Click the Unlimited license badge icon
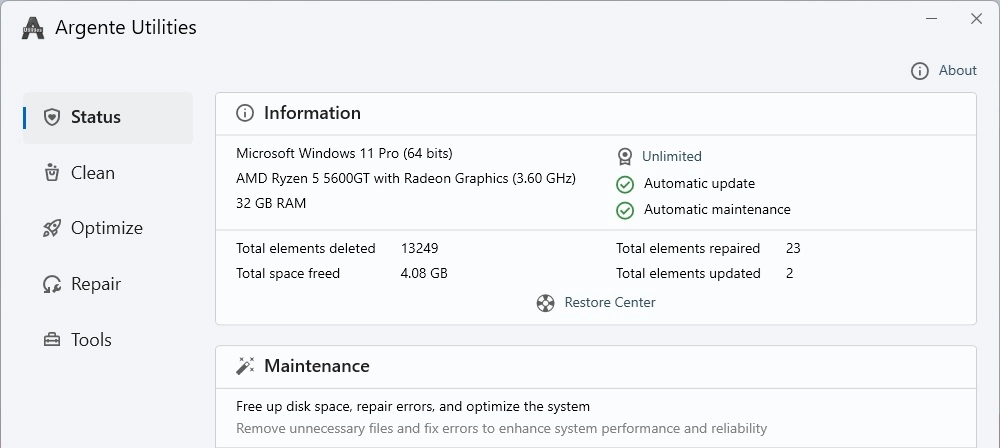1000x448 pixels. tap(625, 156)
